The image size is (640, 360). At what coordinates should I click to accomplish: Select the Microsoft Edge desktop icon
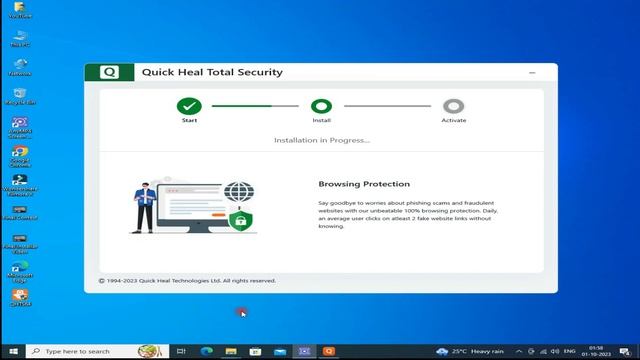point(20,272)
